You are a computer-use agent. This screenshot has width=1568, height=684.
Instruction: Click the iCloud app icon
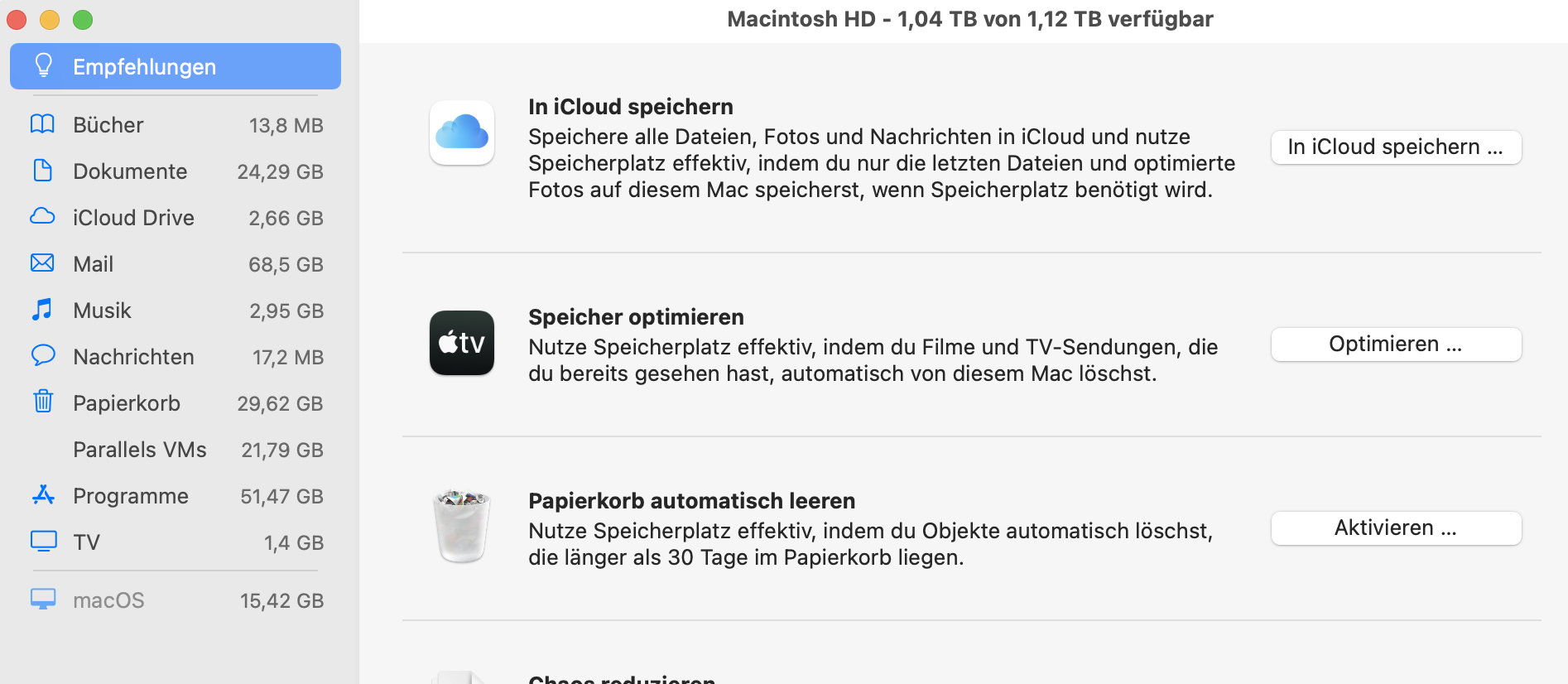click(462, 132)
